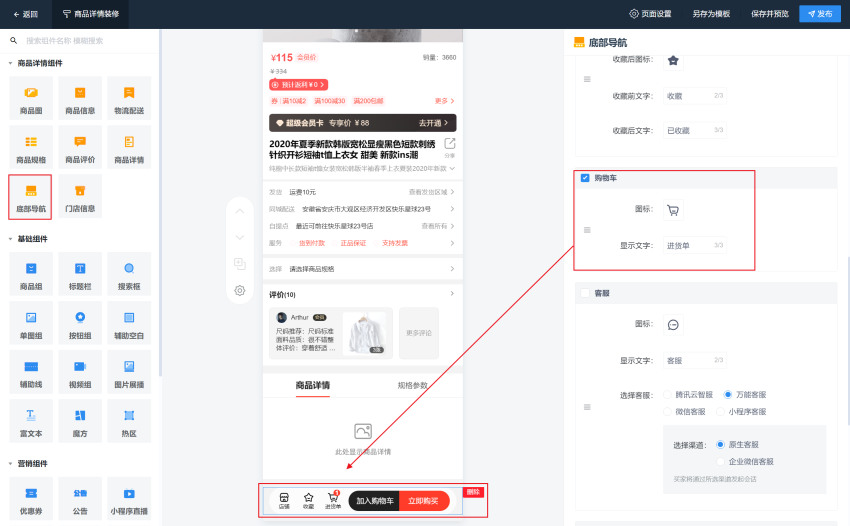Add the 辅助线 component
Screen dimensions: 850x526
(x=31, y=372)
